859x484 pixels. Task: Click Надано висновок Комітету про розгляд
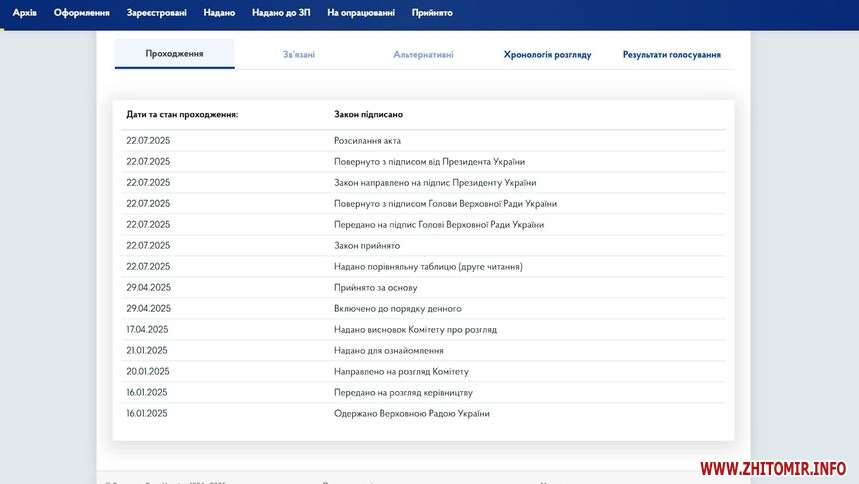coord(415,330)
